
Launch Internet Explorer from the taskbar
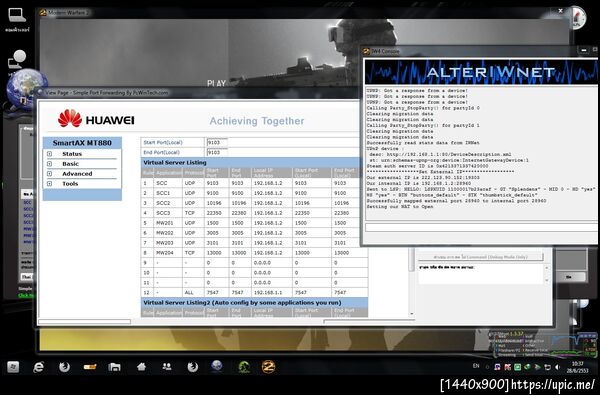39,367
